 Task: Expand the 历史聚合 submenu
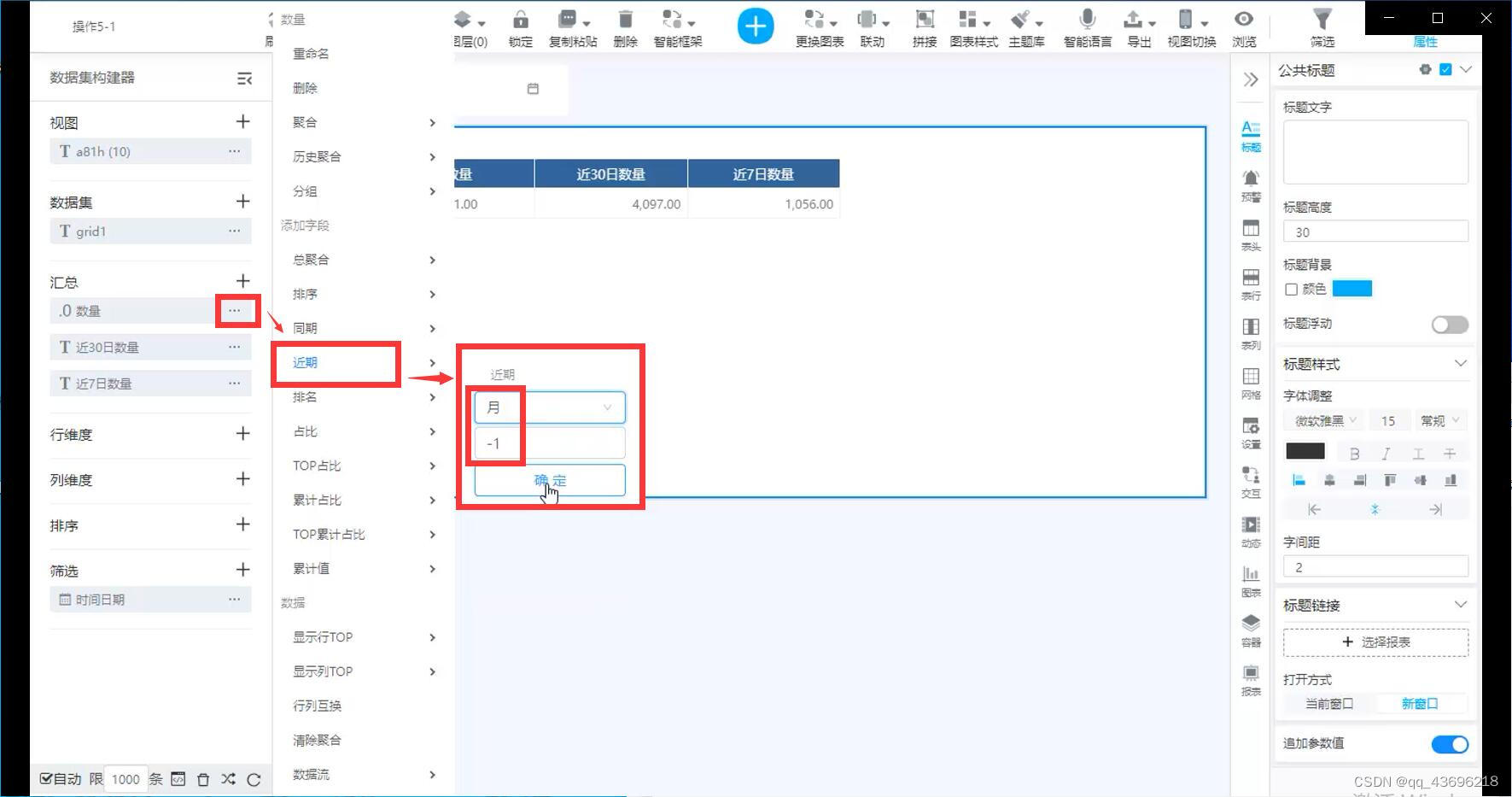(365, 156)
